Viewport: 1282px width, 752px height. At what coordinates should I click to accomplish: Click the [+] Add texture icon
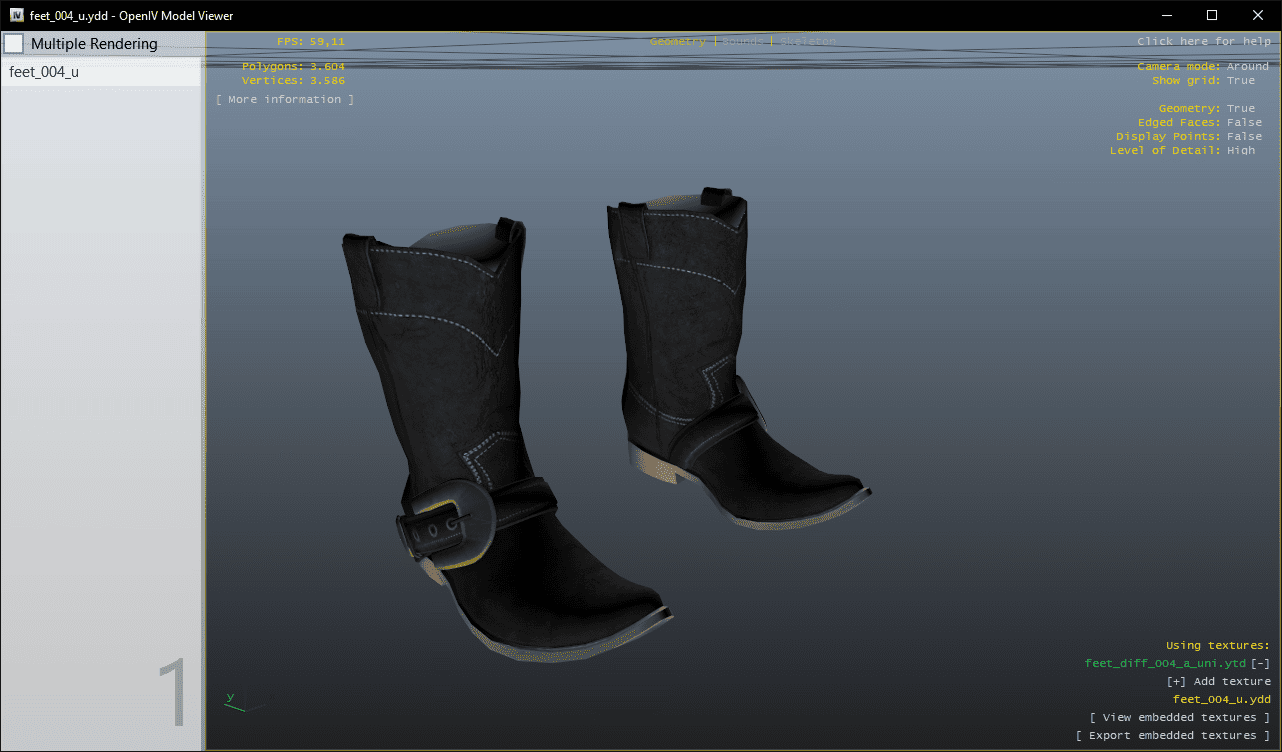coord(1176,681)
